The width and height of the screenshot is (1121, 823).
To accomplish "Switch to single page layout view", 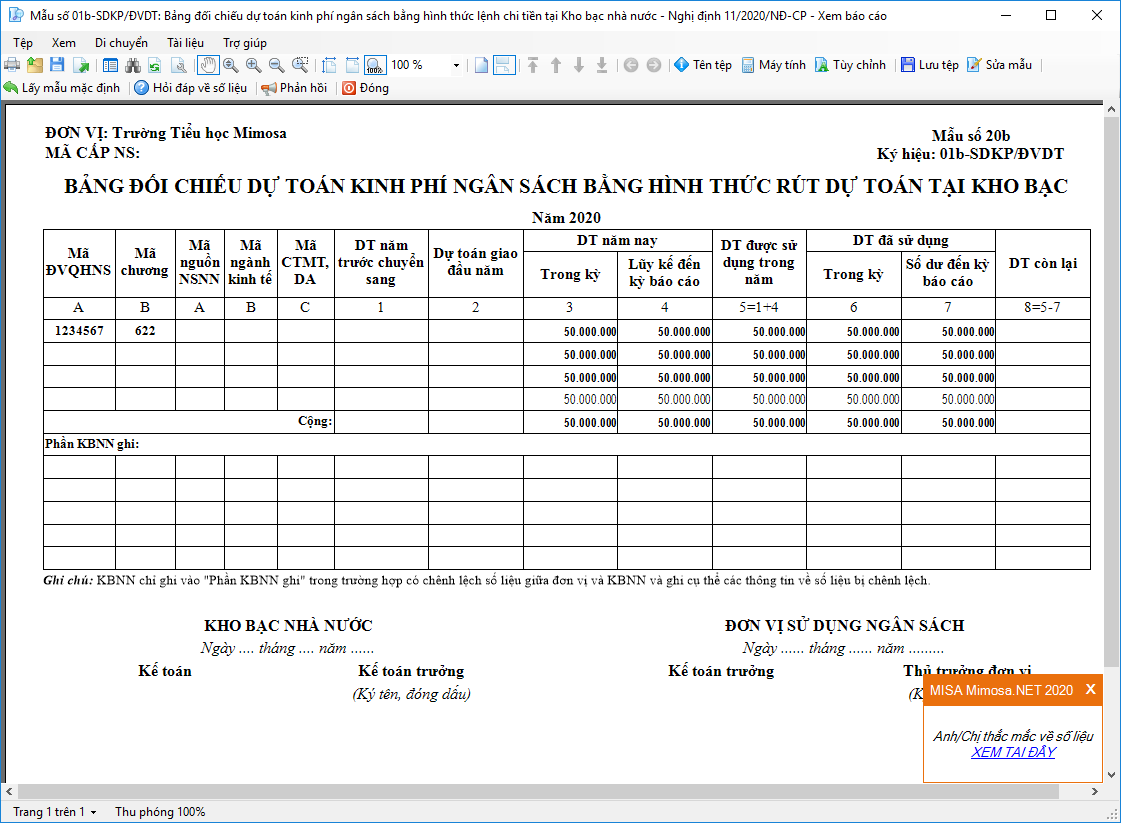I will pyautogui.click(x=481, y=65).
